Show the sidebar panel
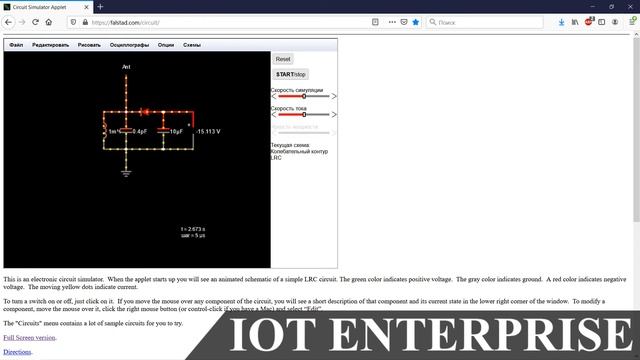 602,22
